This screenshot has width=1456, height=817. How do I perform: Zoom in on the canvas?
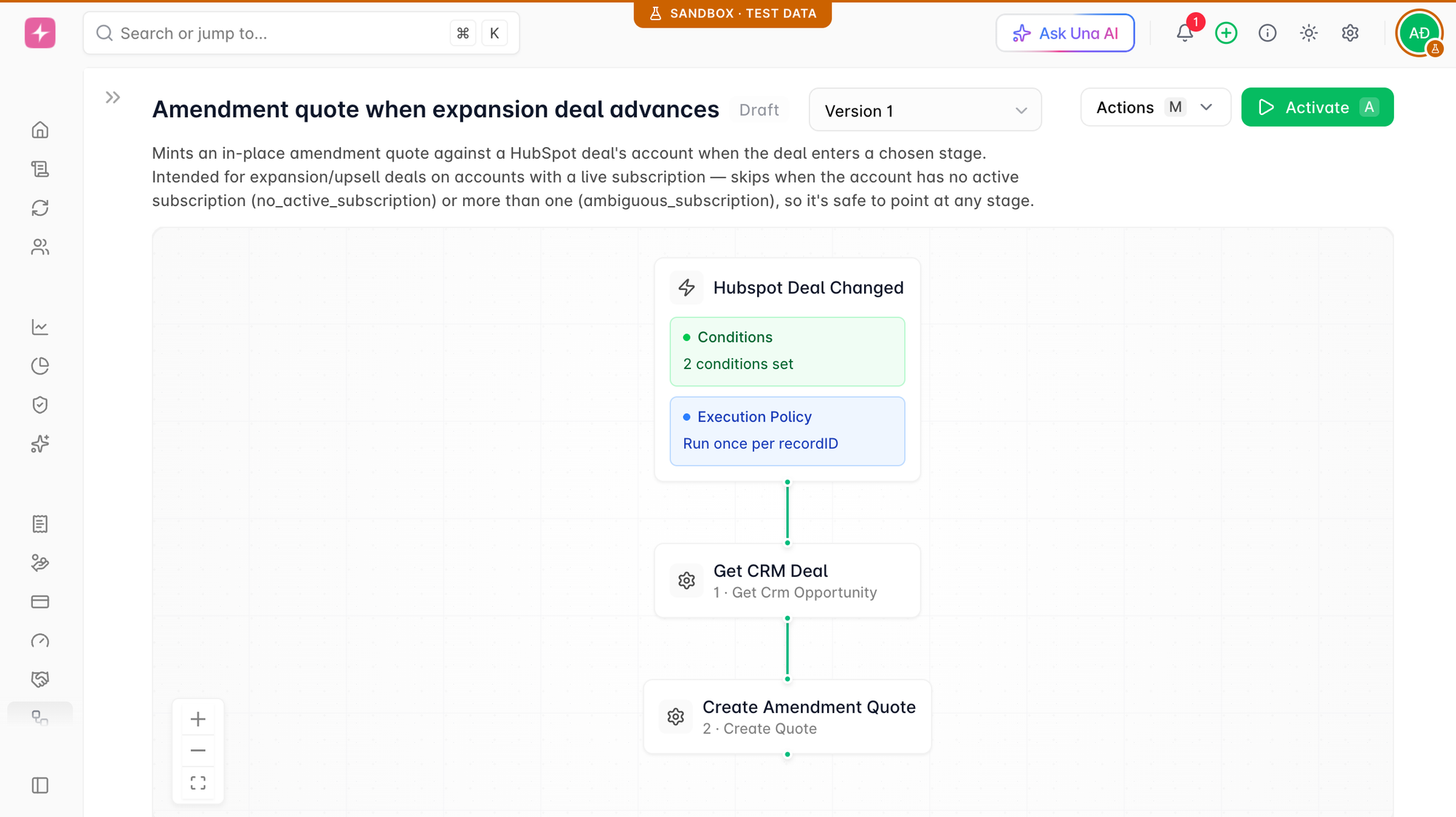(198, 719)
